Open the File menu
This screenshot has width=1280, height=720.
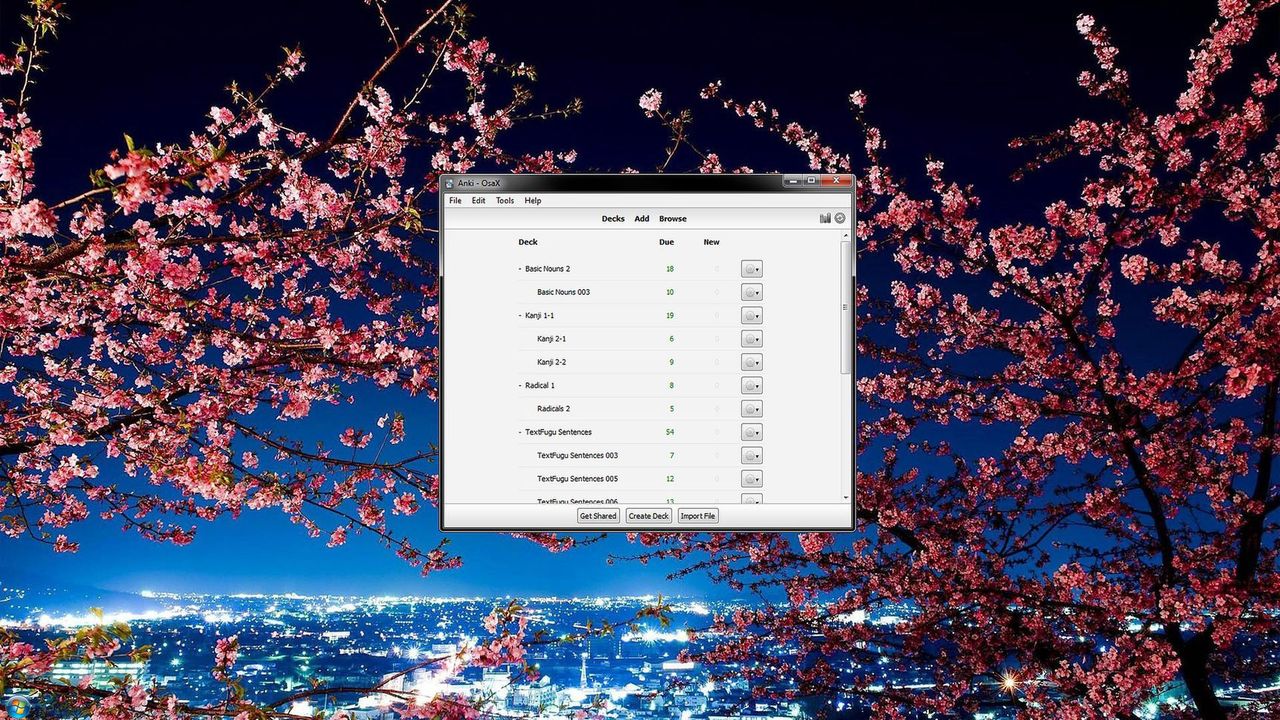455,200
